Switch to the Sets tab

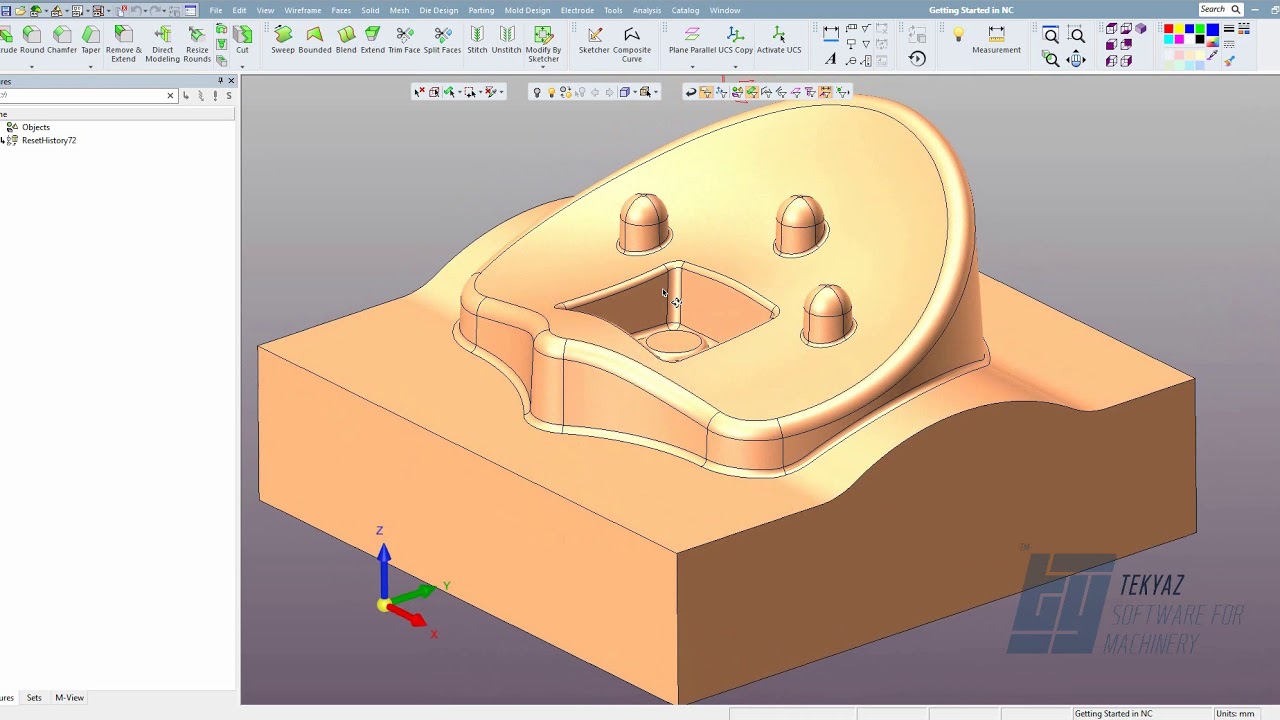(34, 698)
